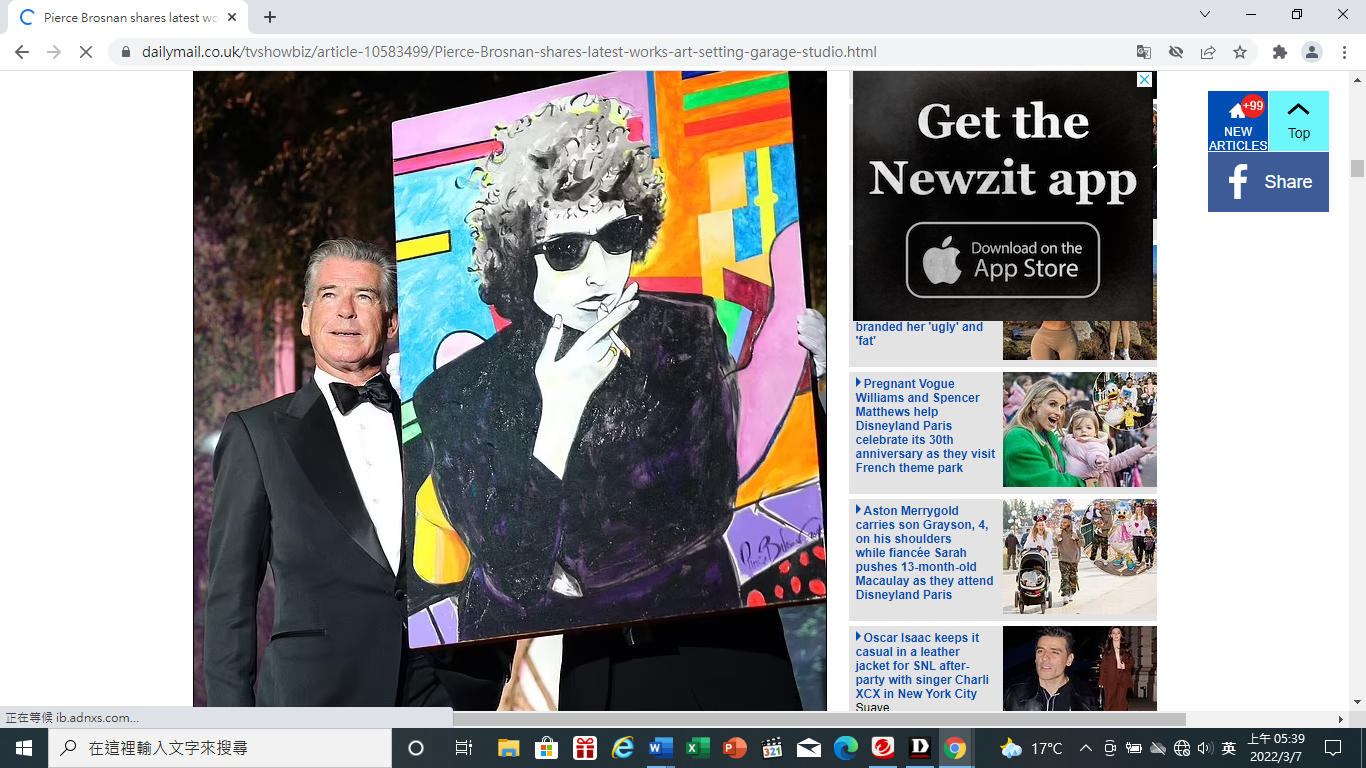This screenshot has height=768, width=1366.
Task: Open the red gift box taskbar app
Action: 585,748
